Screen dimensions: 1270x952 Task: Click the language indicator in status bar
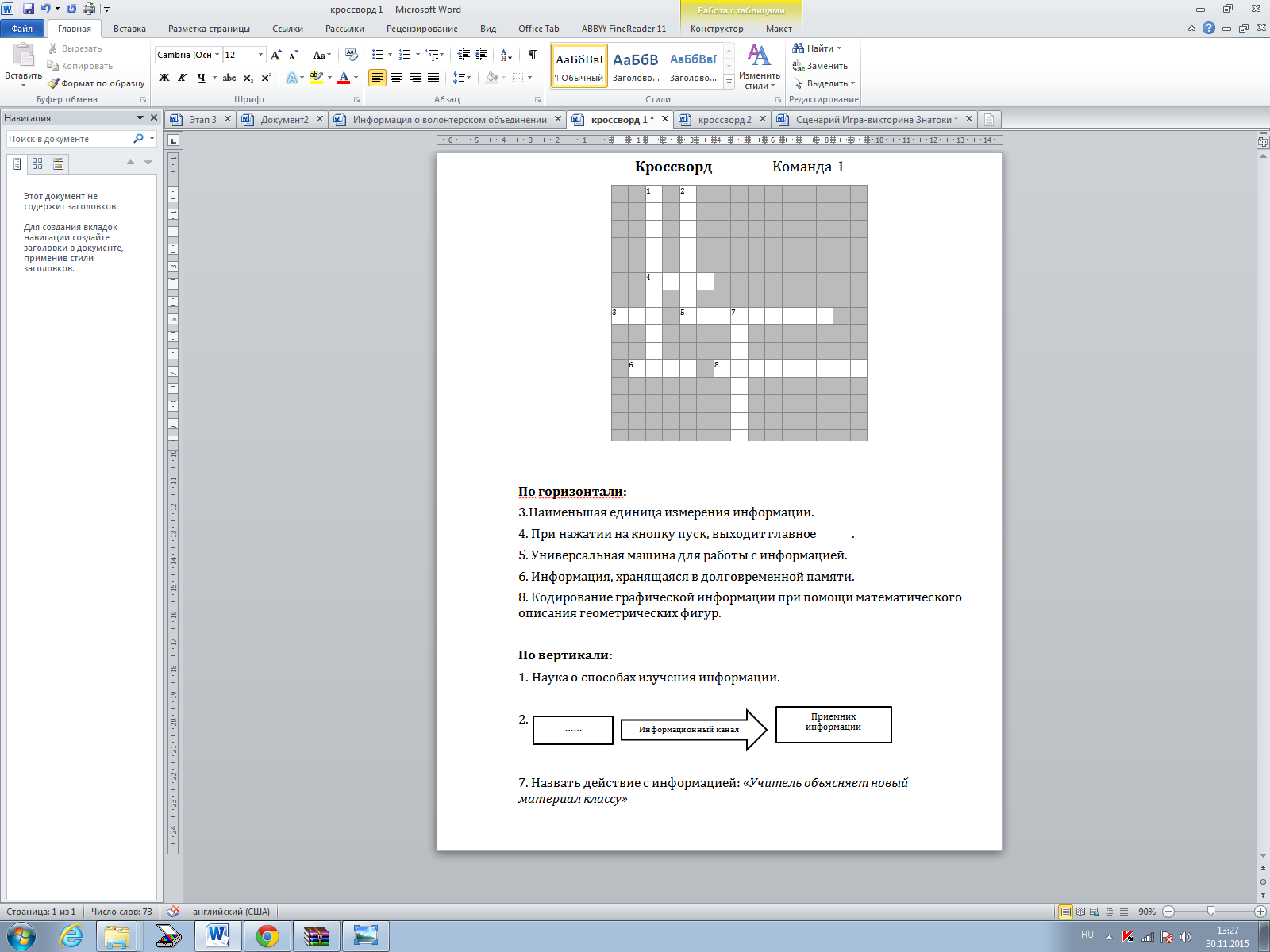[x=231, y=912]
